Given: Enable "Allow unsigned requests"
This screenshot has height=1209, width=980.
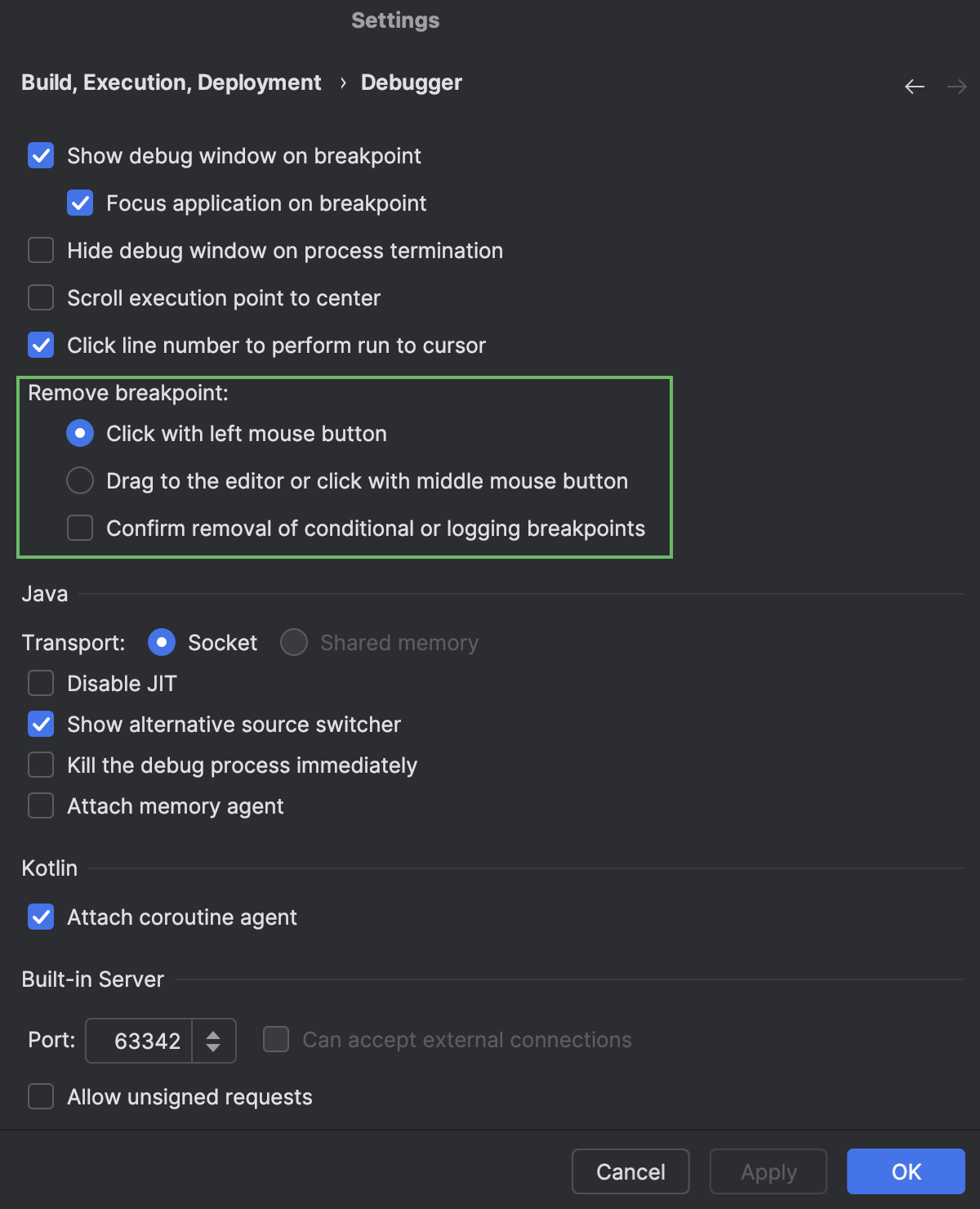Looking at the screenshot, I should point(41,1096).
